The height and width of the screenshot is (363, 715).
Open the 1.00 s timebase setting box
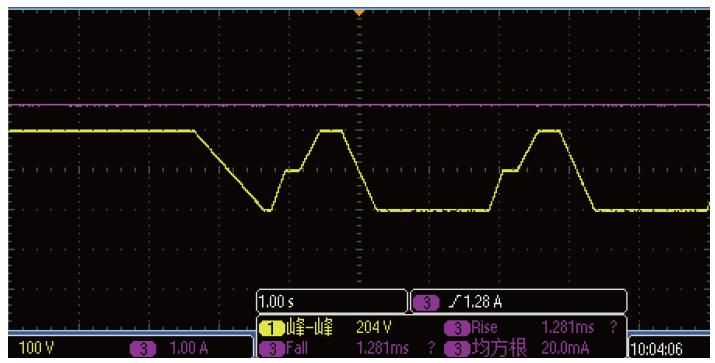click(x=332, y=301)
